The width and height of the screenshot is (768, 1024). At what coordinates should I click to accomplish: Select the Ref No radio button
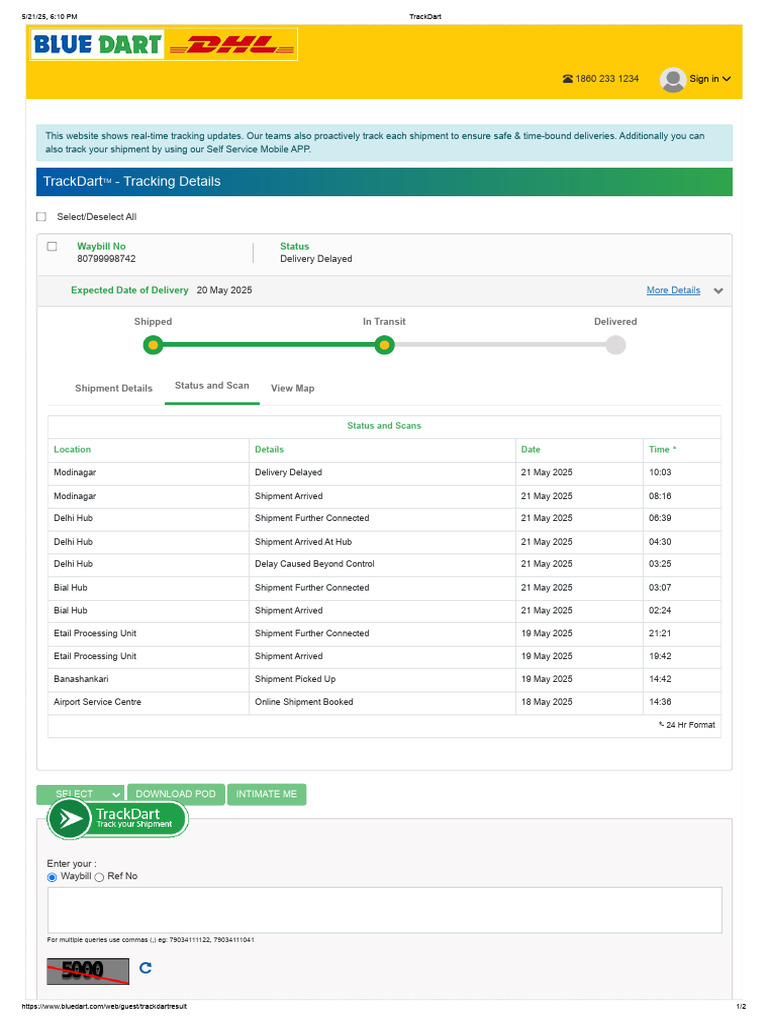[99, 877]
